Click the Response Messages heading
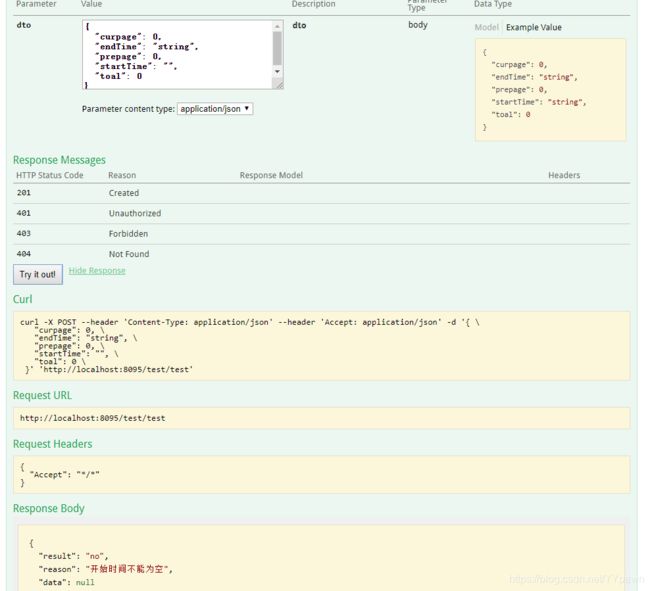 [x=59, y=160]
